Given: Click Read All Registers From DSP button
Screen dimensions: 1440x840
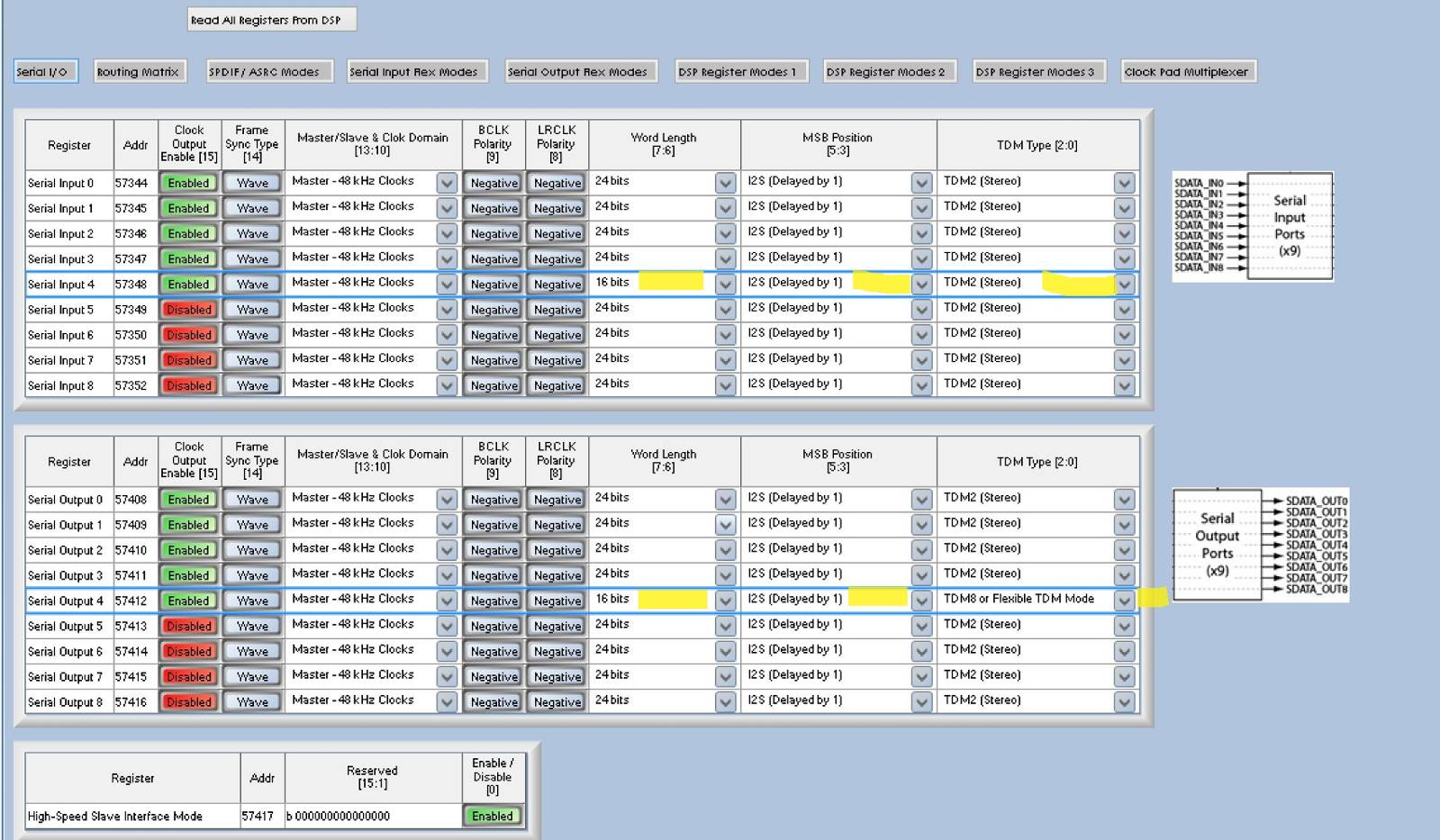Looking at the screenshot, I should [271, 20].
